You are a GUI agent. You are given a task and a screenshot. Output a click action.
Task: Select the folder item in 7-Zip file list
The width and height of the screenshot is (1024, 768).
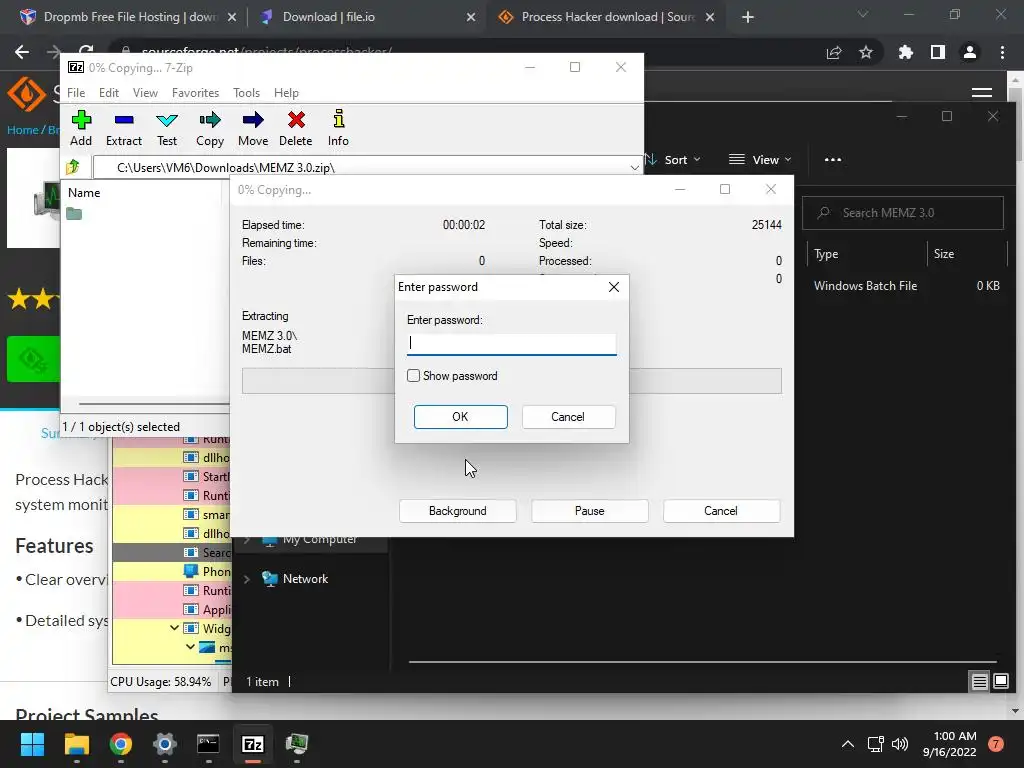(x=74, y=214)
